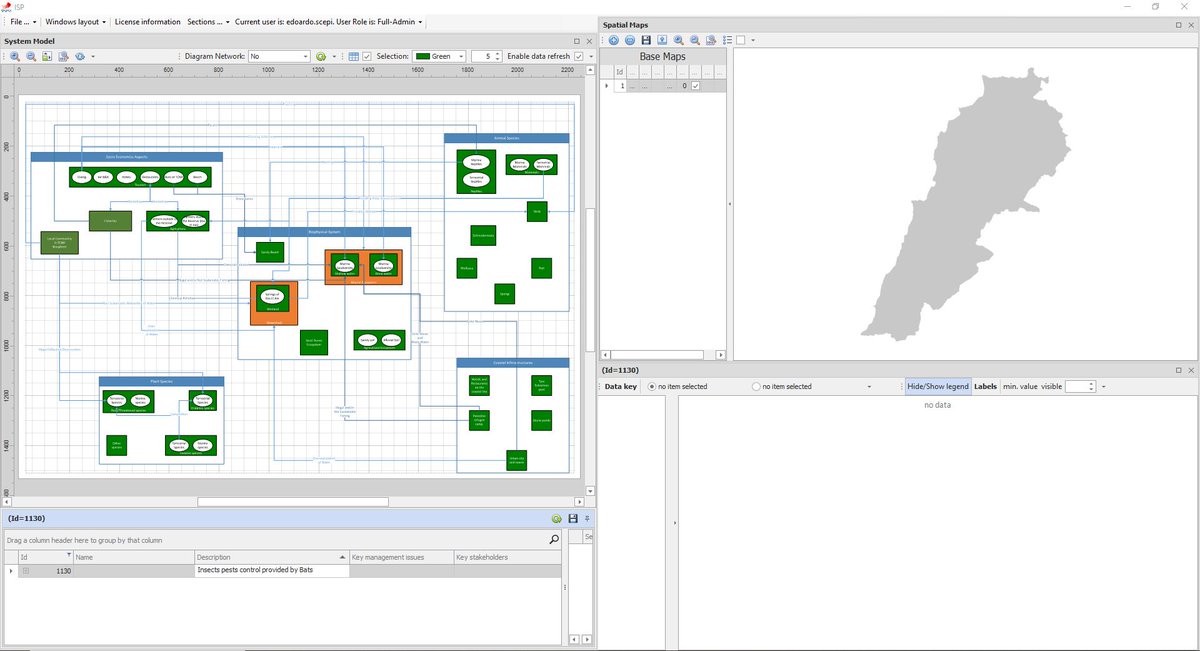Zoom in on the spatial map

678,40
